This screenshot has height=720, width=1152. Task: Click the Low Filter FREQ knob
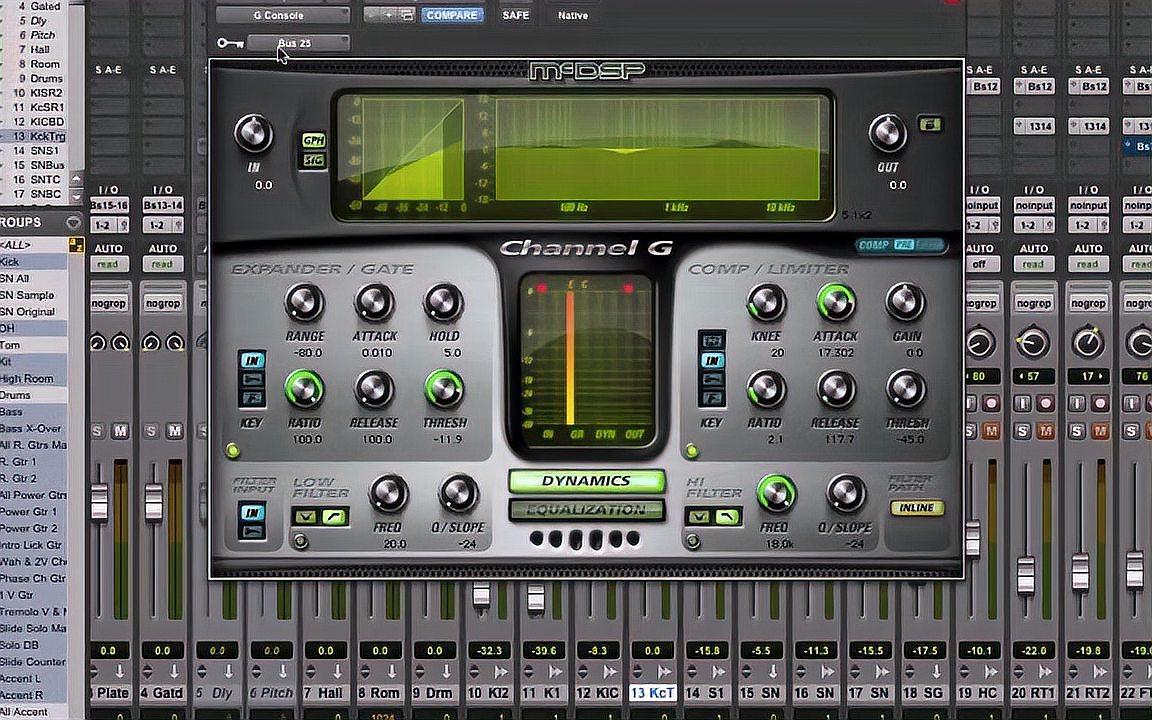(388, 493)
